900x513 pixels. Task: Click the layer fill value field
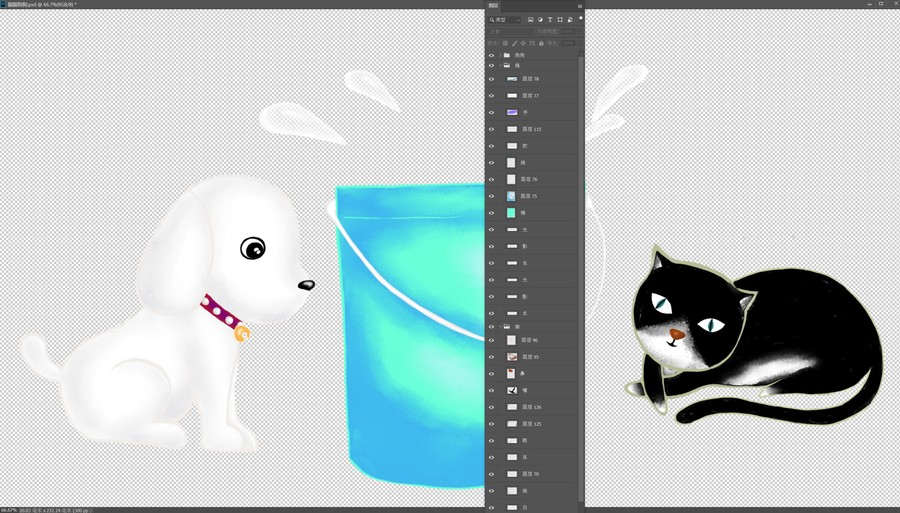(568, 43)
